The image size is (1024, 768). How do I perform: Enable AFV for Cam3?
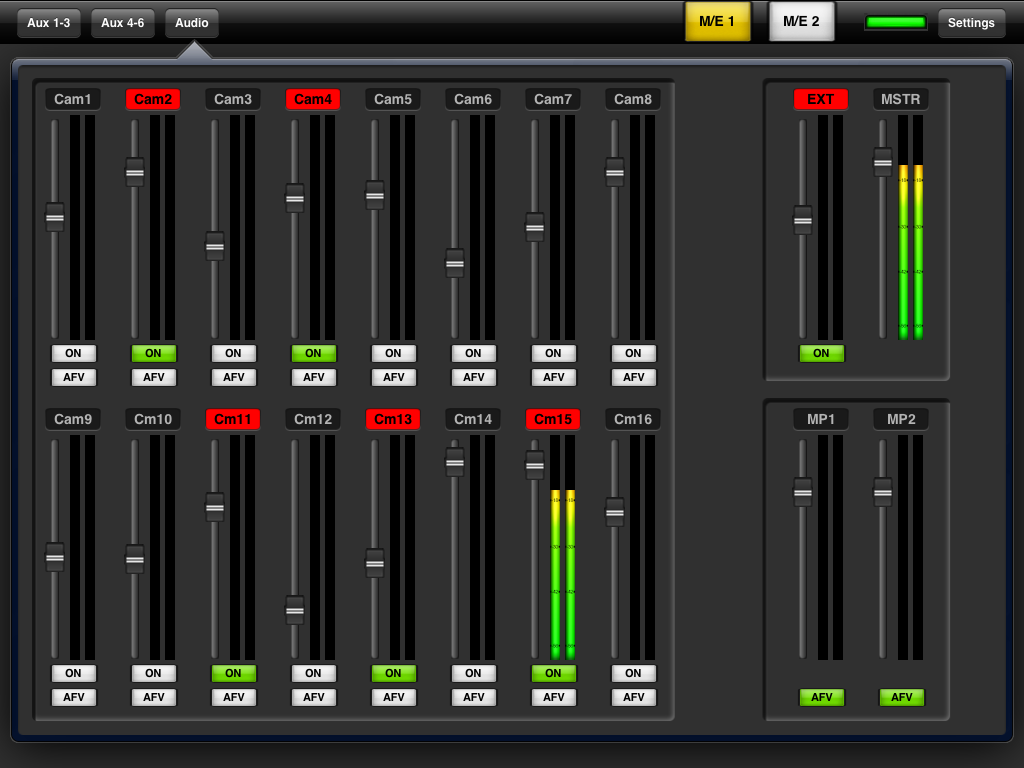234,377
